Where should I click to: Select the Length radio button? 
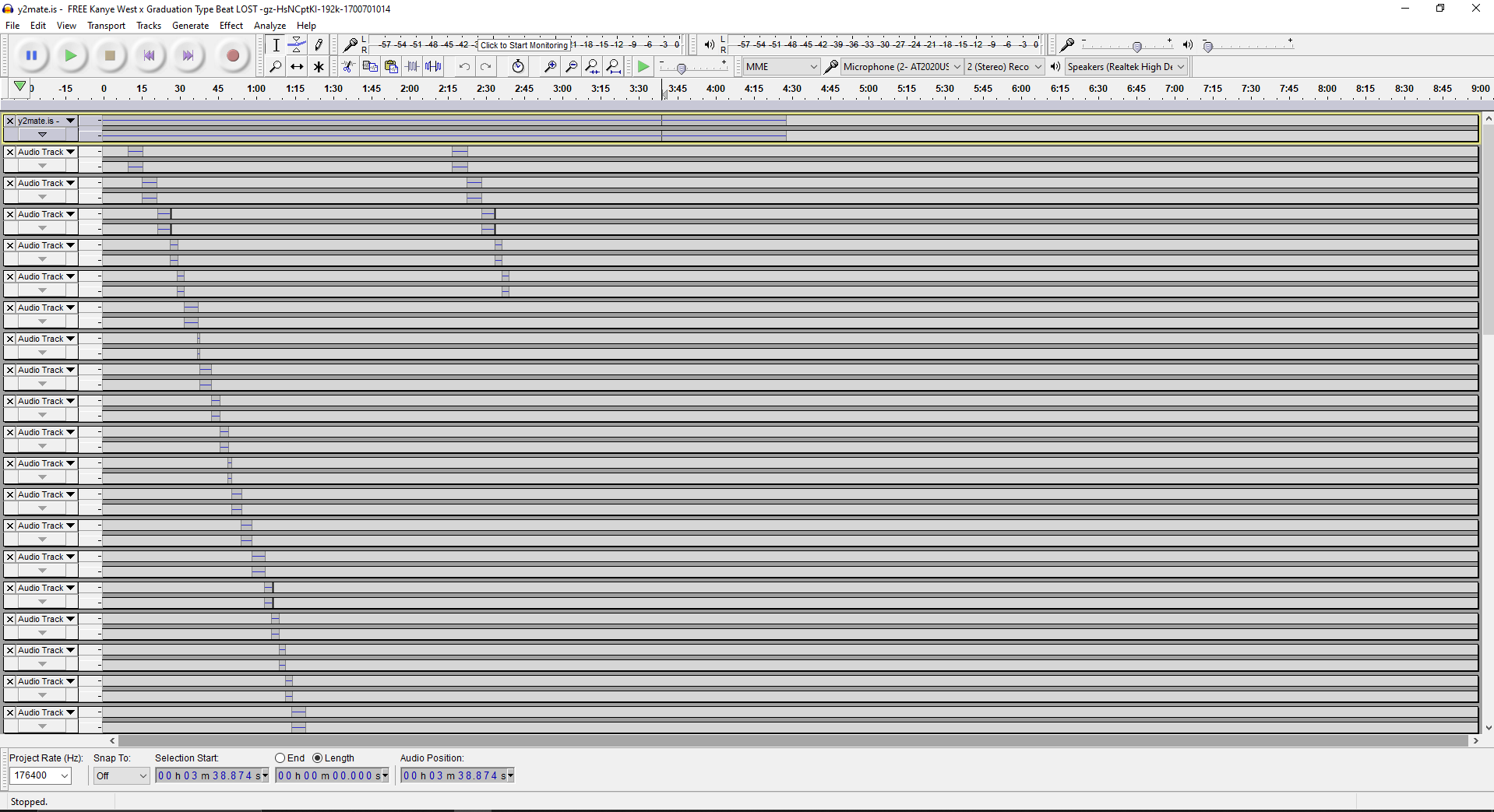(317, 758)
